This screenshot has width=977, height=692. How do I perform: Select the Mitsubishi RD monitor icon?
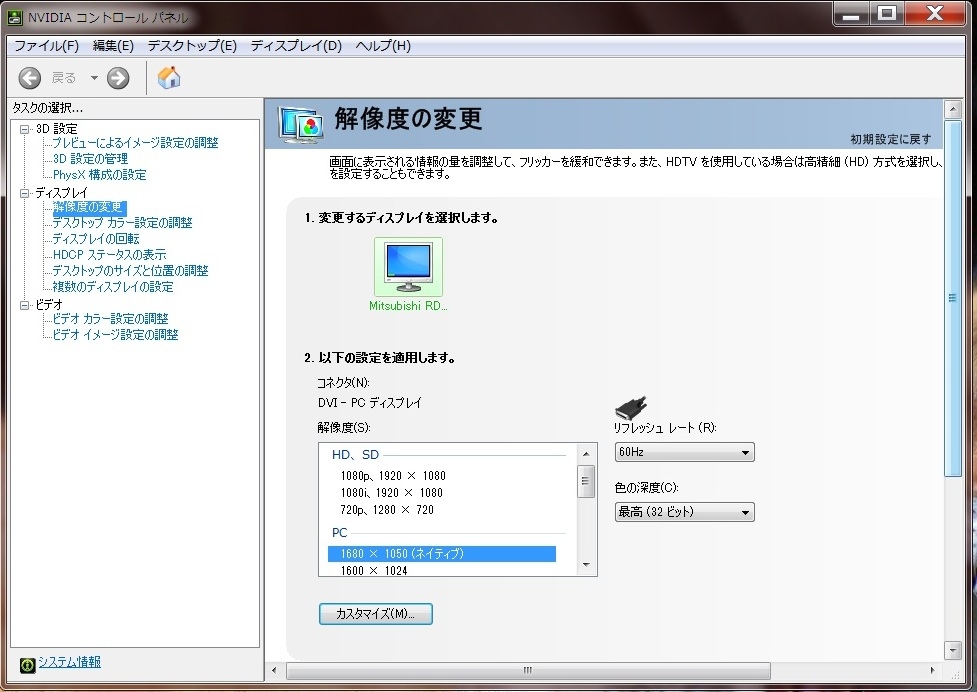[408, 267]
